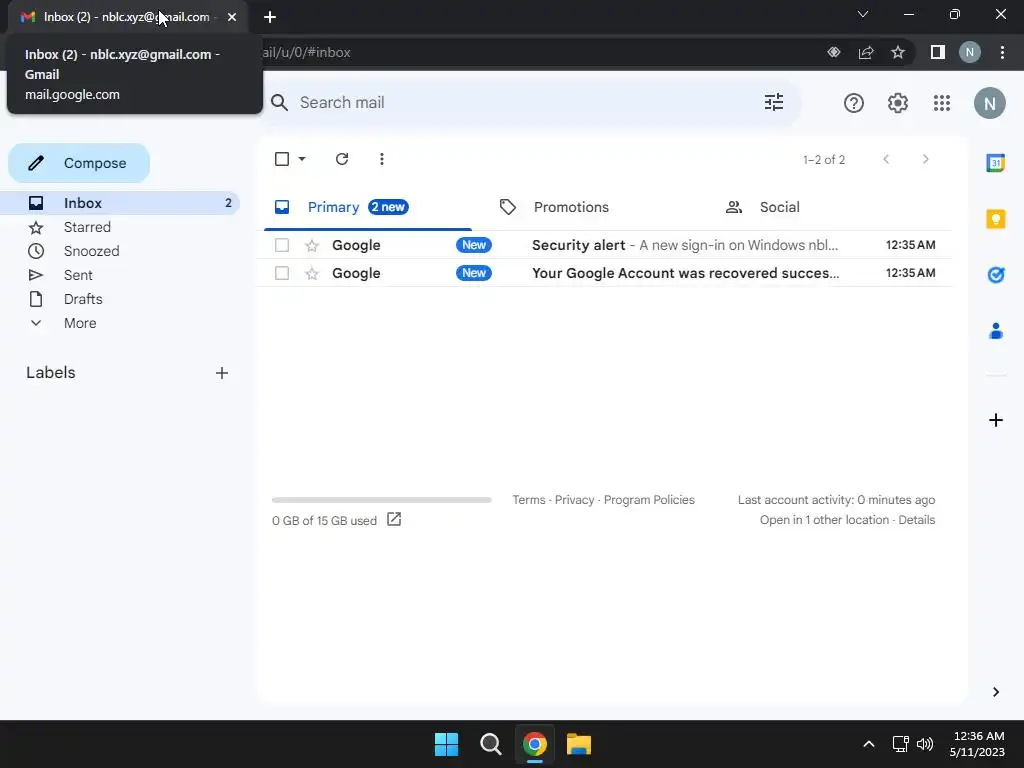Go to the older page arrow

tap(925, 159)
